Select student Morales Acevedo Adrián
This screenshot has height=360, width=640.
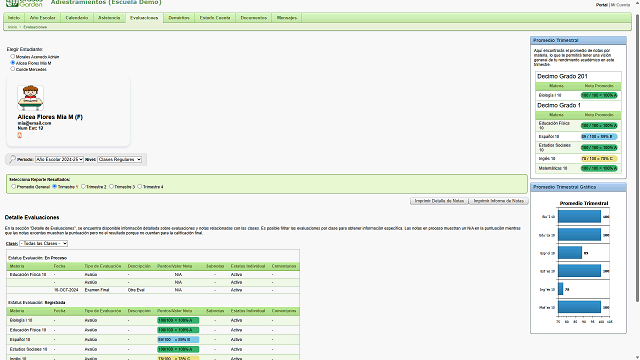[13, 56]
